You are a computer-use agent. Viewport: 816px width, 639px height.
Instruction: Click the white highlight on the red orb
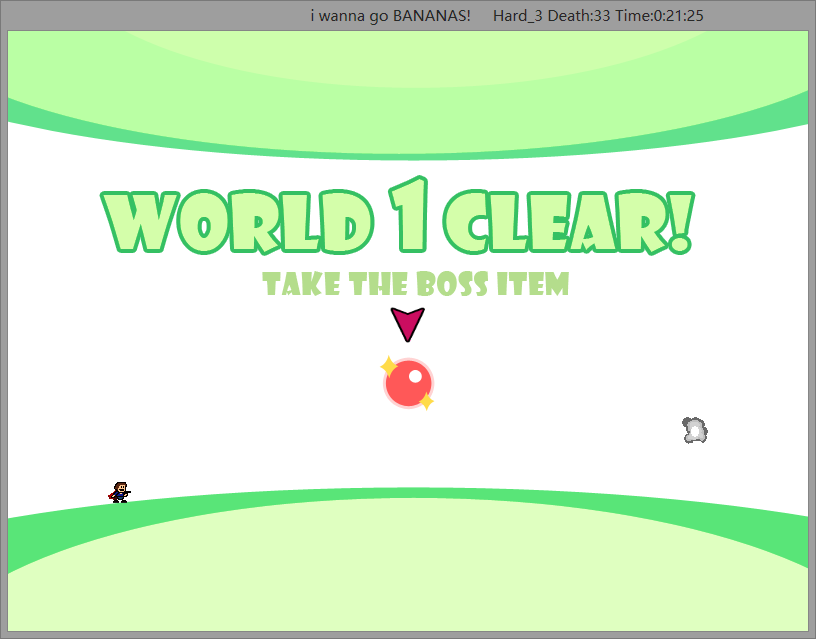point(414,377)
